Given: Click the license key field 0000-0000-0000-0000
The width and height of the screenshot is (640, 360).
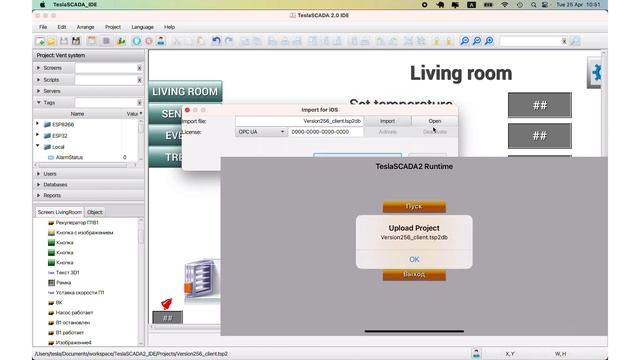Looking at the screenshot, I should click(326, 132).
